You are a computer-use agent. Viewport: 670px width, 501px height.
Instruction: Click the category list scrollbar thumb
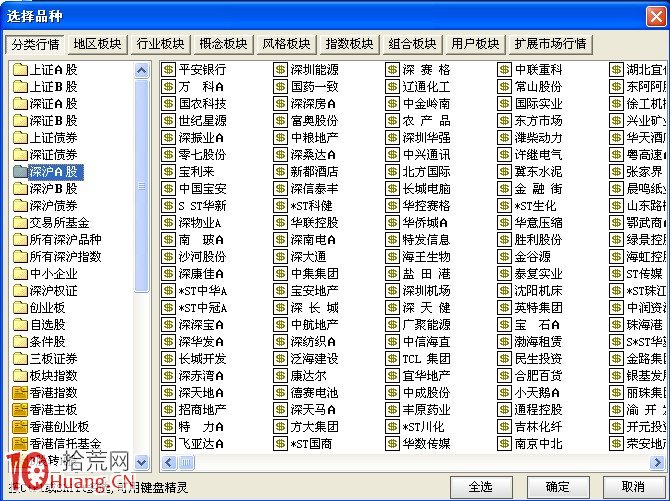click(x=142, y=186)
